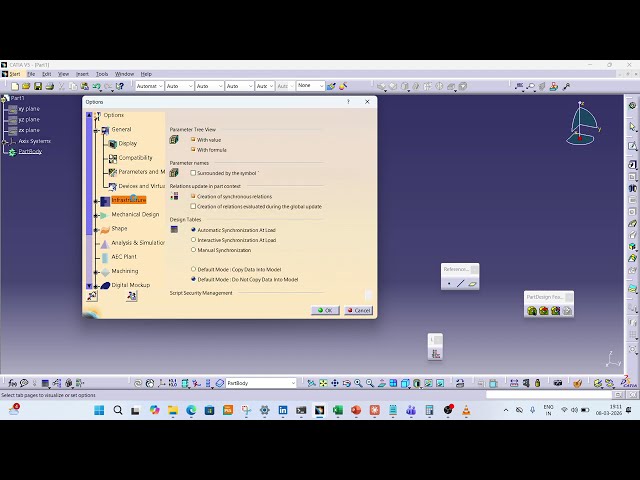
Task: Click the Design Tables icon
Action: tap(174, 229)
